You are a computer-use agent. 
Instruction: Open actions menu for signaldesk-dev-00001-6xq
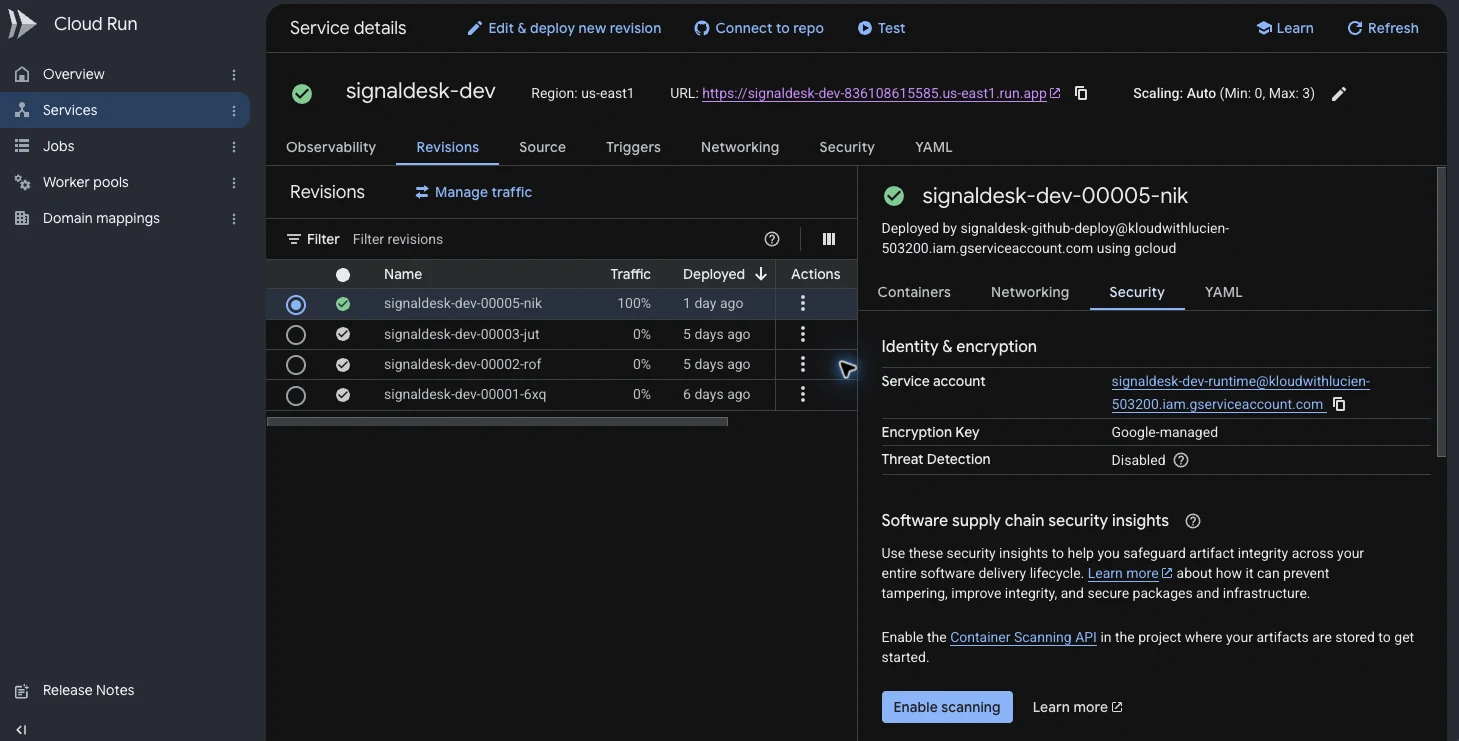click(x=803, y=395)
